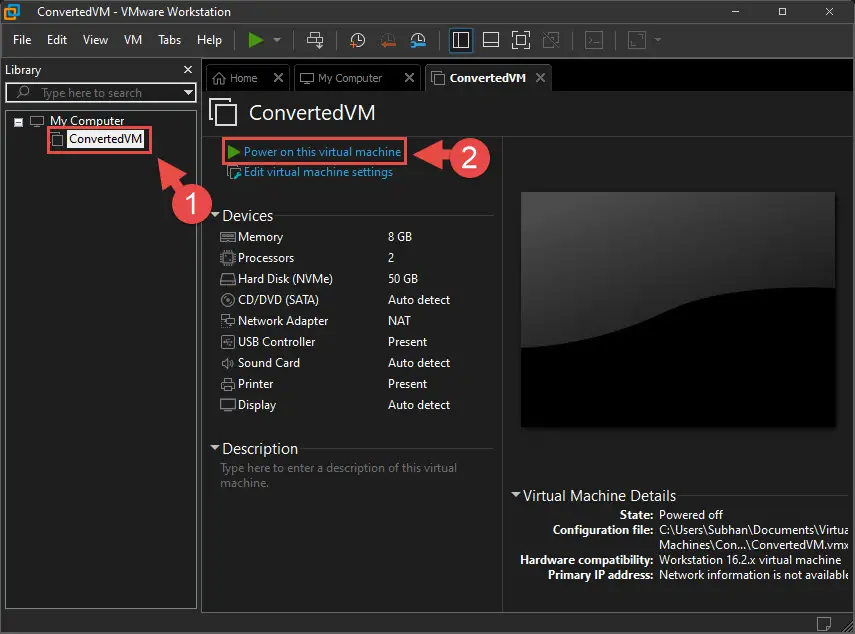Viewport: 855px width, 634px height.
Task: Select the Processors device row
Action: tap(266, 258)
